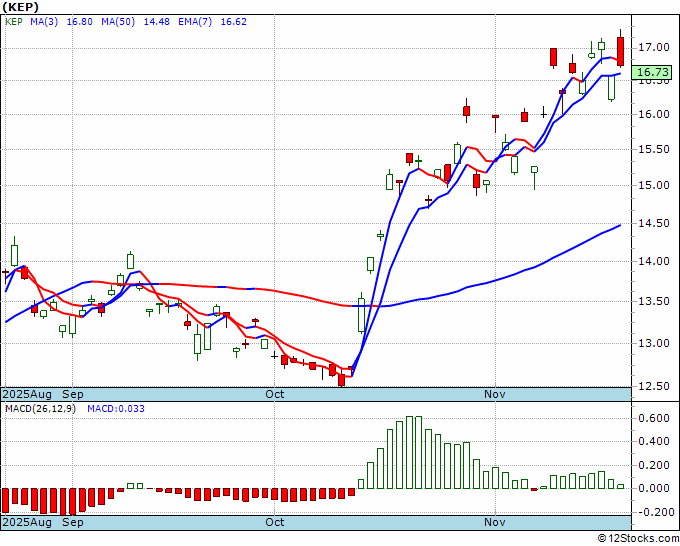The width and height of the screenshot is (680, 546).
Task: Select the MA(50) legend label
Action: coord(118,22)
